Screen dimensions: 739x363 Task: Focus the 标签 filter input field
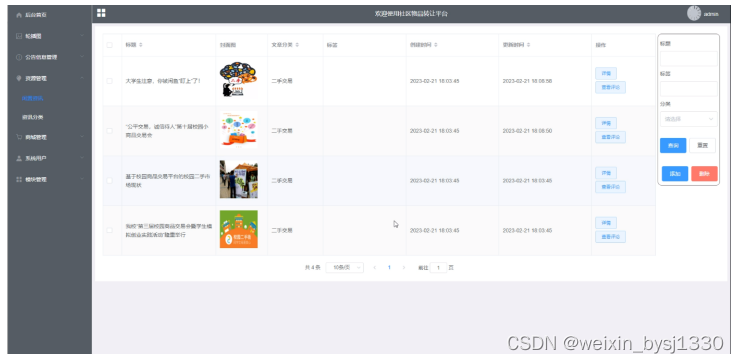[x=689, y=89]
